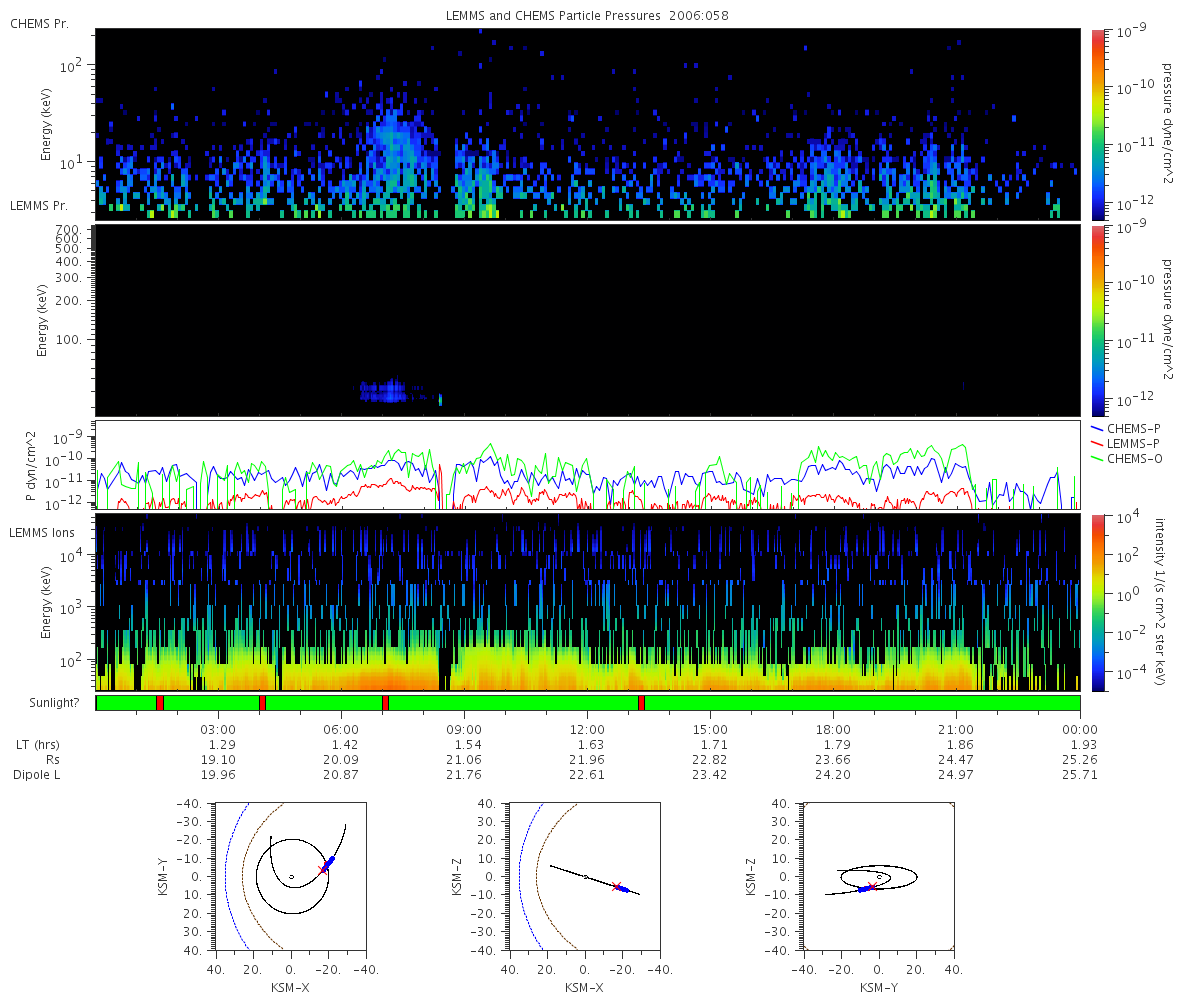This screenshot has width=1200, height=1000.
Task: Click the last red segment in the Sunlight bar
Action: tap(641, 703)
